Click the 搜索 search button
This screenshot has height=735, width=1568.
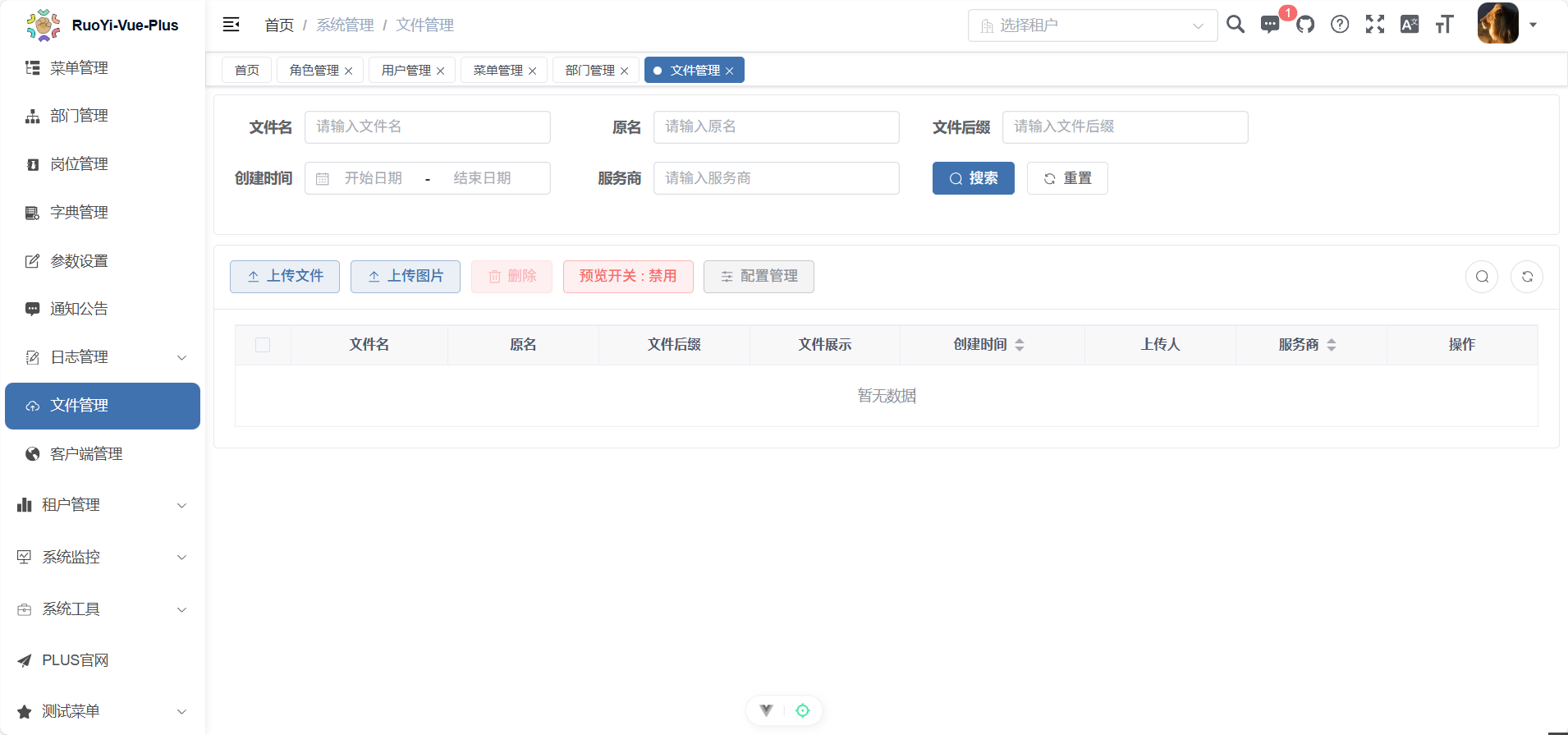pos(973,178)
